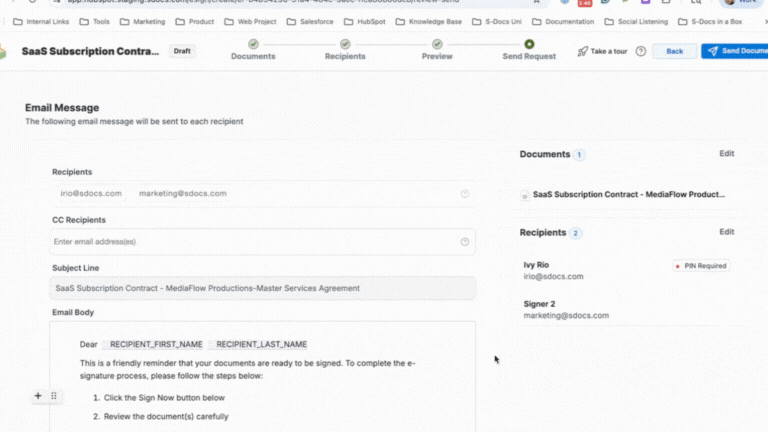
Task: Click the Email Message heading
Action: 62,108
